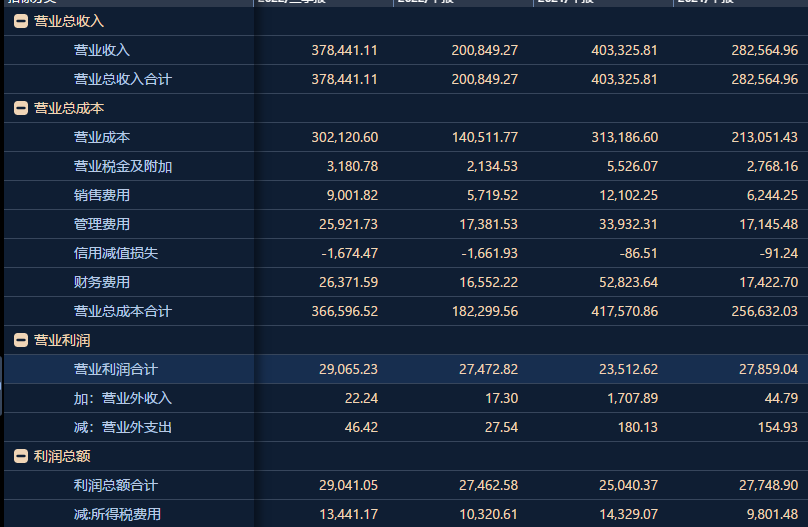Click the 营业总收入合计 value 378,441.11
Screen dimensions: 808x527
344,79
